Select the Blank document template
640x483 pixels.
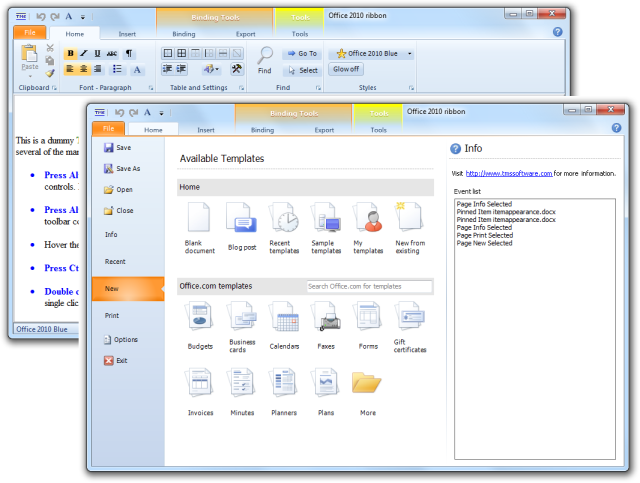pos(199,228)
